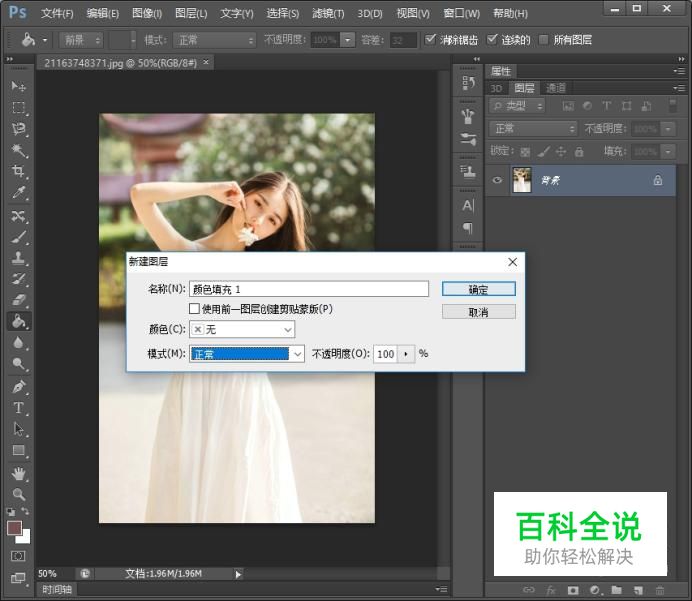
Task: Open the 模式(M) dropdown in dialog
Action: click(x=247, y=354)
